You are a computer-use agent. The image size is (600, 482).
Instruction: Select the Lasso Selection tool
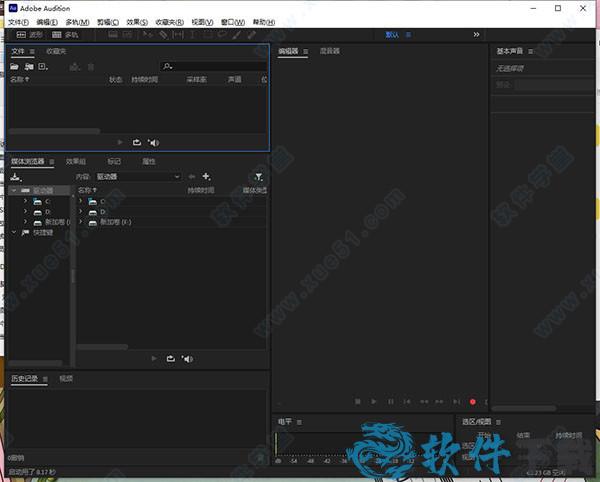(222, 35)
